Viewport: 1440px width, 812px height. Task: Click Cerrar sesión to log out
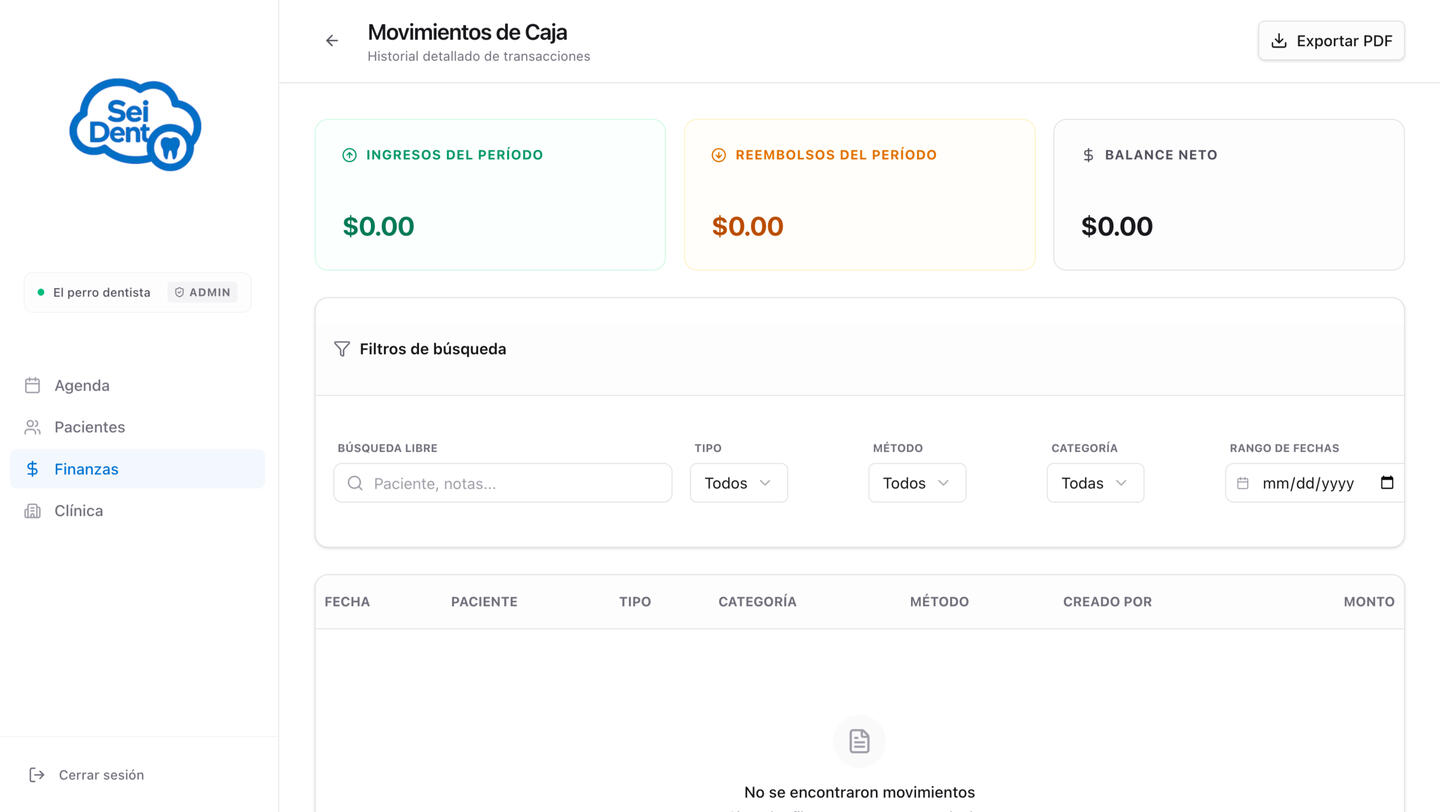click(100, 775)
